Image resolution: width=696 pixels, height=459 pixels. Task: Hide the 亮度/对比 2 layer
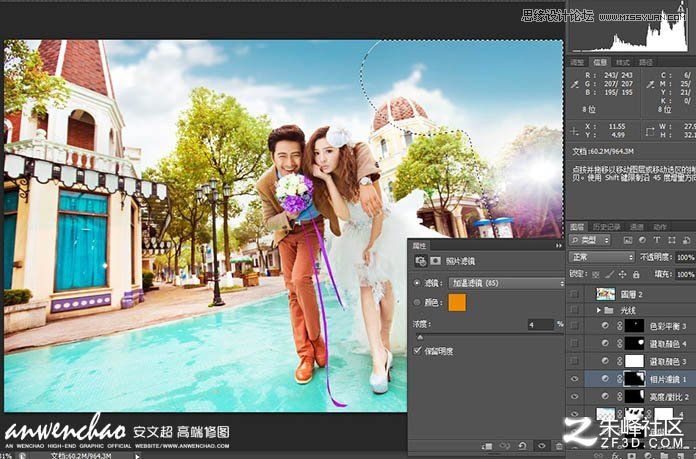pyautogui.click(x=574, y=396)
